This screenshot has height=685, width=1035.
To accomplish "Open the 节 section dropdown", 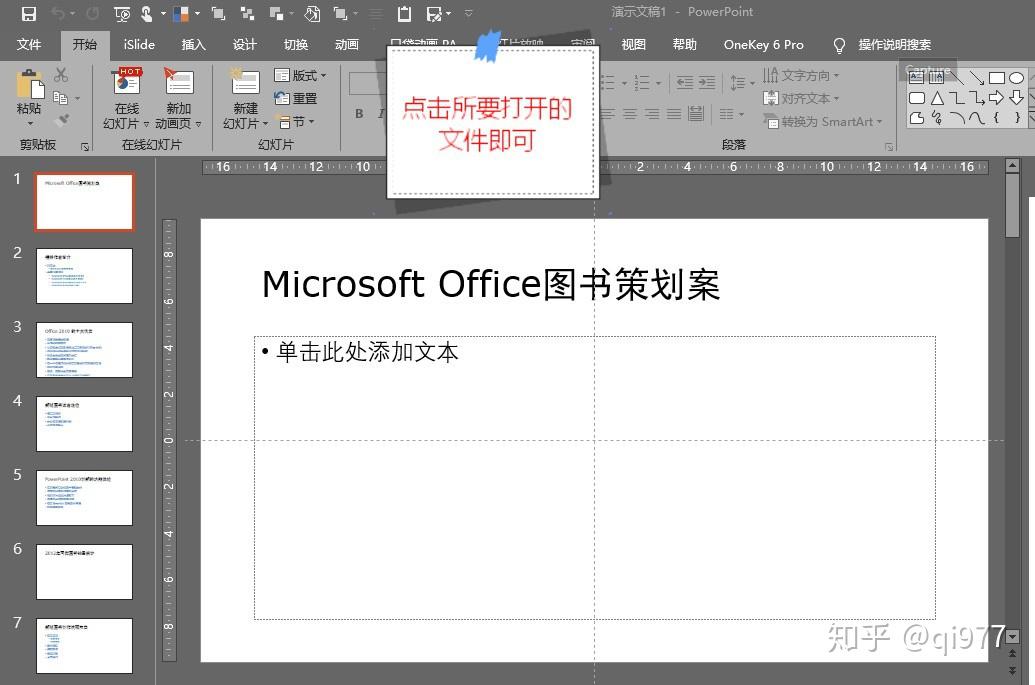I will tap(296, 121).
